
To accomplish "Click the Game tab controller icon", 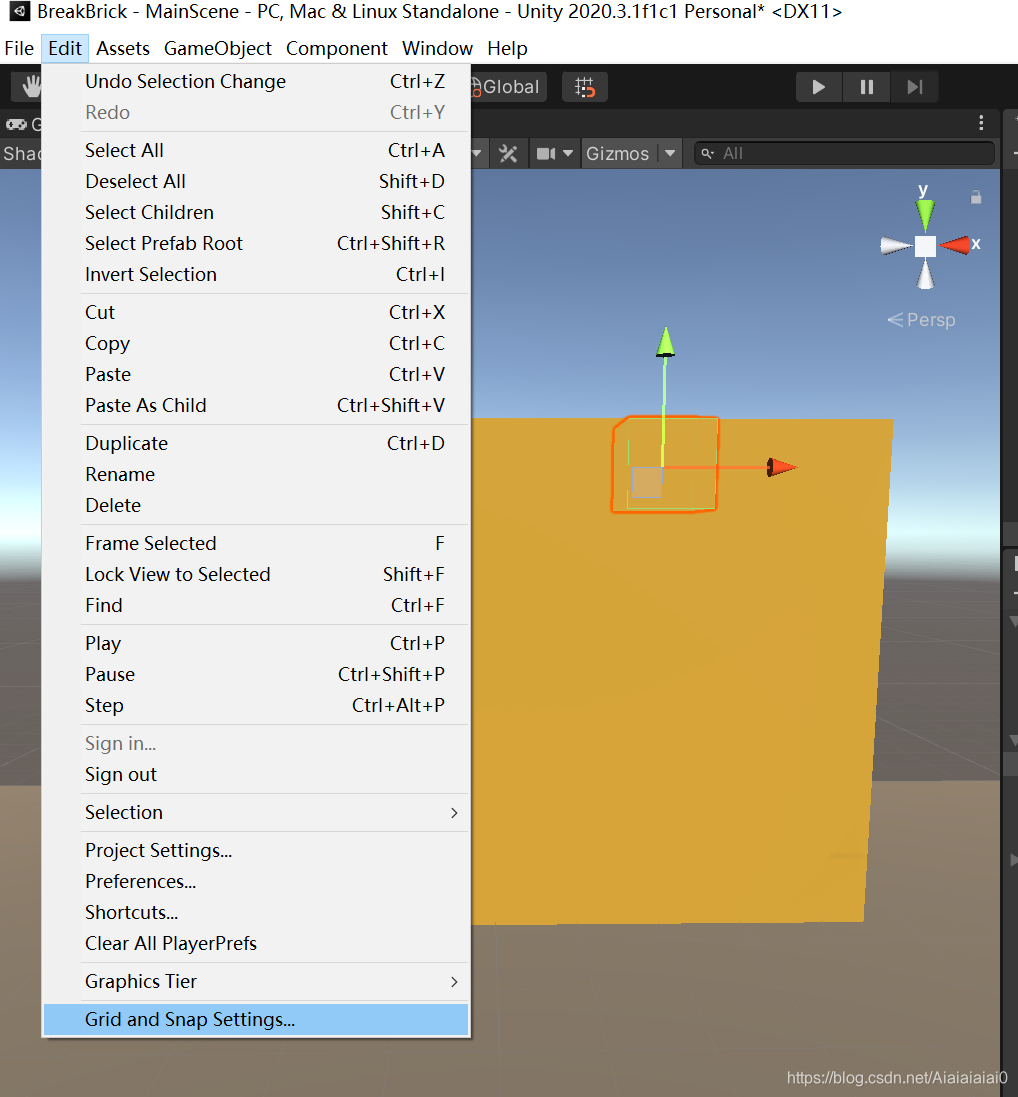I will point(17,125).
